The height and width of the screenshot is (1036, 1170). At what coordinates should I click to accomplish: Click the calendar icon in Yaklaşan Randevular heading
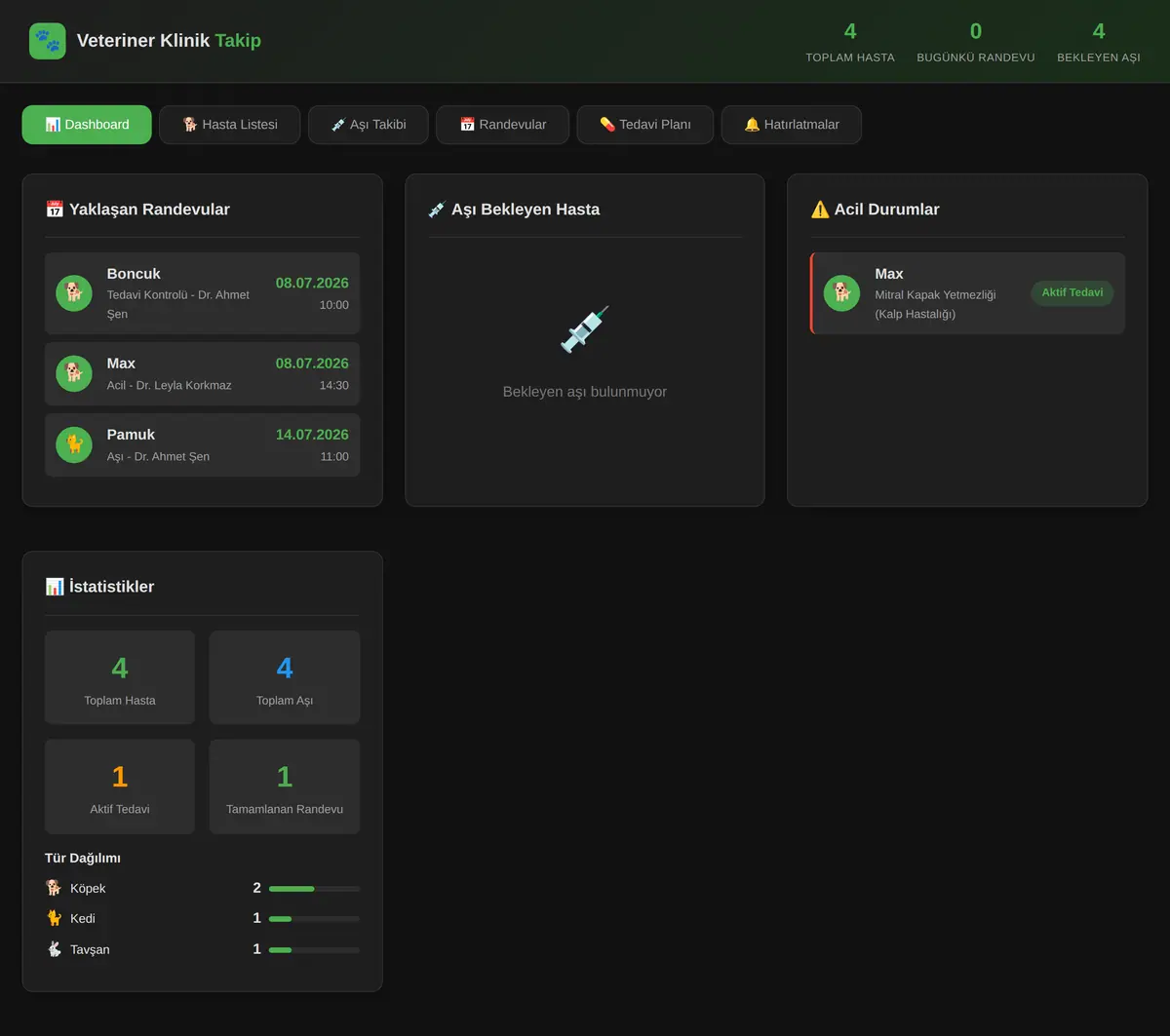point(55,210)
